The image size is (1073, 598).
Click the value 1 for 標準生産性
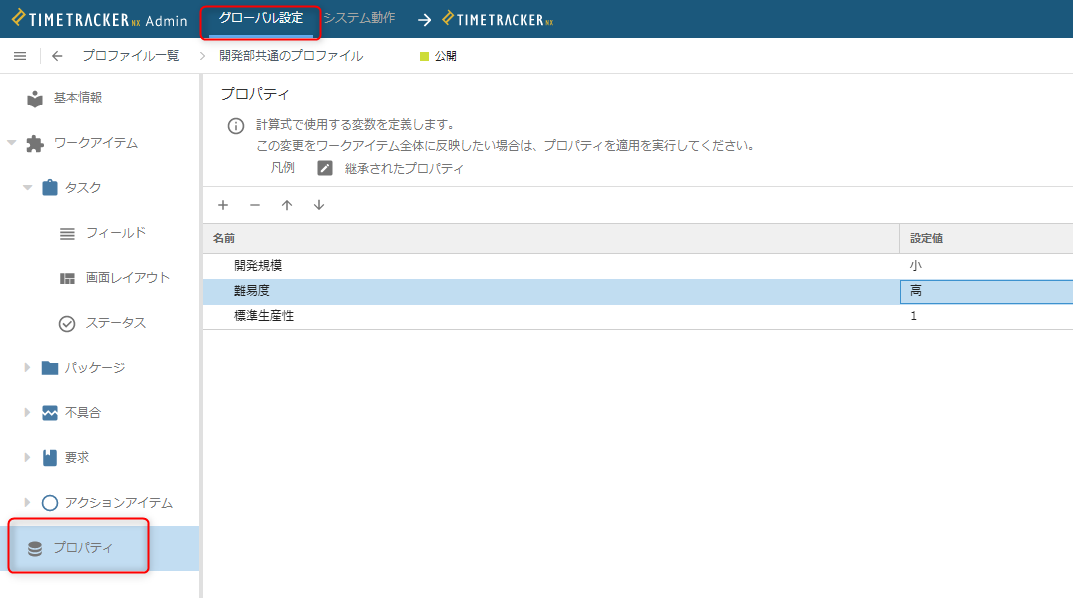914,315
